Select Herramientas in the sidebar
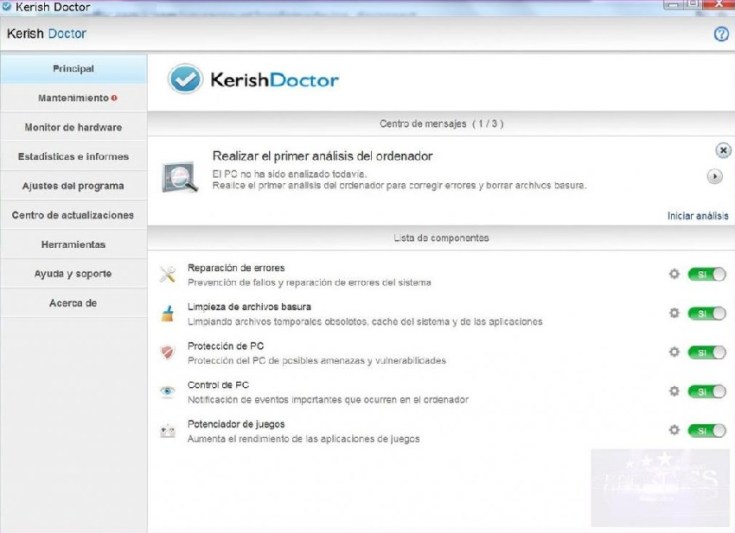This screenshot has width=735, height=533. click(74, 245)
